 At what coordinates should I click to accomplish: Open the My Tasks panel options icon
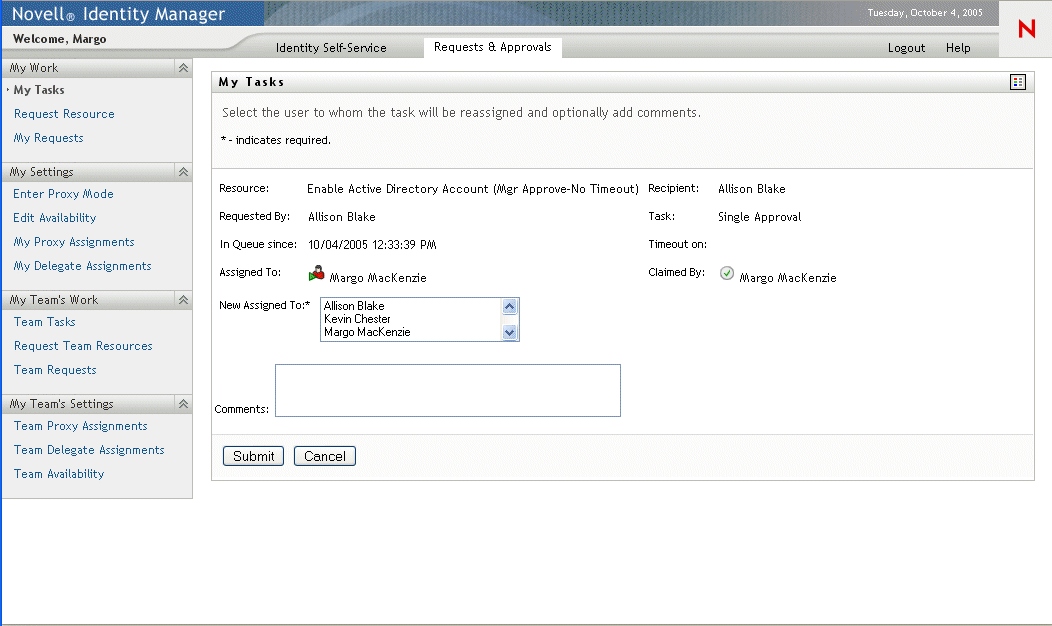point(1018,82)
